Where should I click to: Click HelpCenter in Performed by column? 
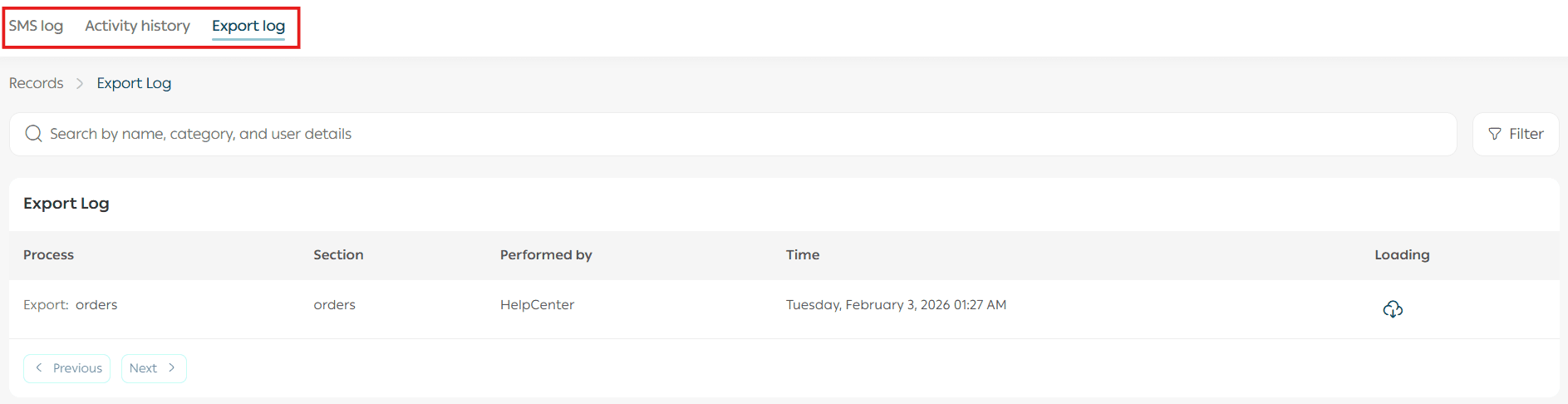tap(537, 305)
